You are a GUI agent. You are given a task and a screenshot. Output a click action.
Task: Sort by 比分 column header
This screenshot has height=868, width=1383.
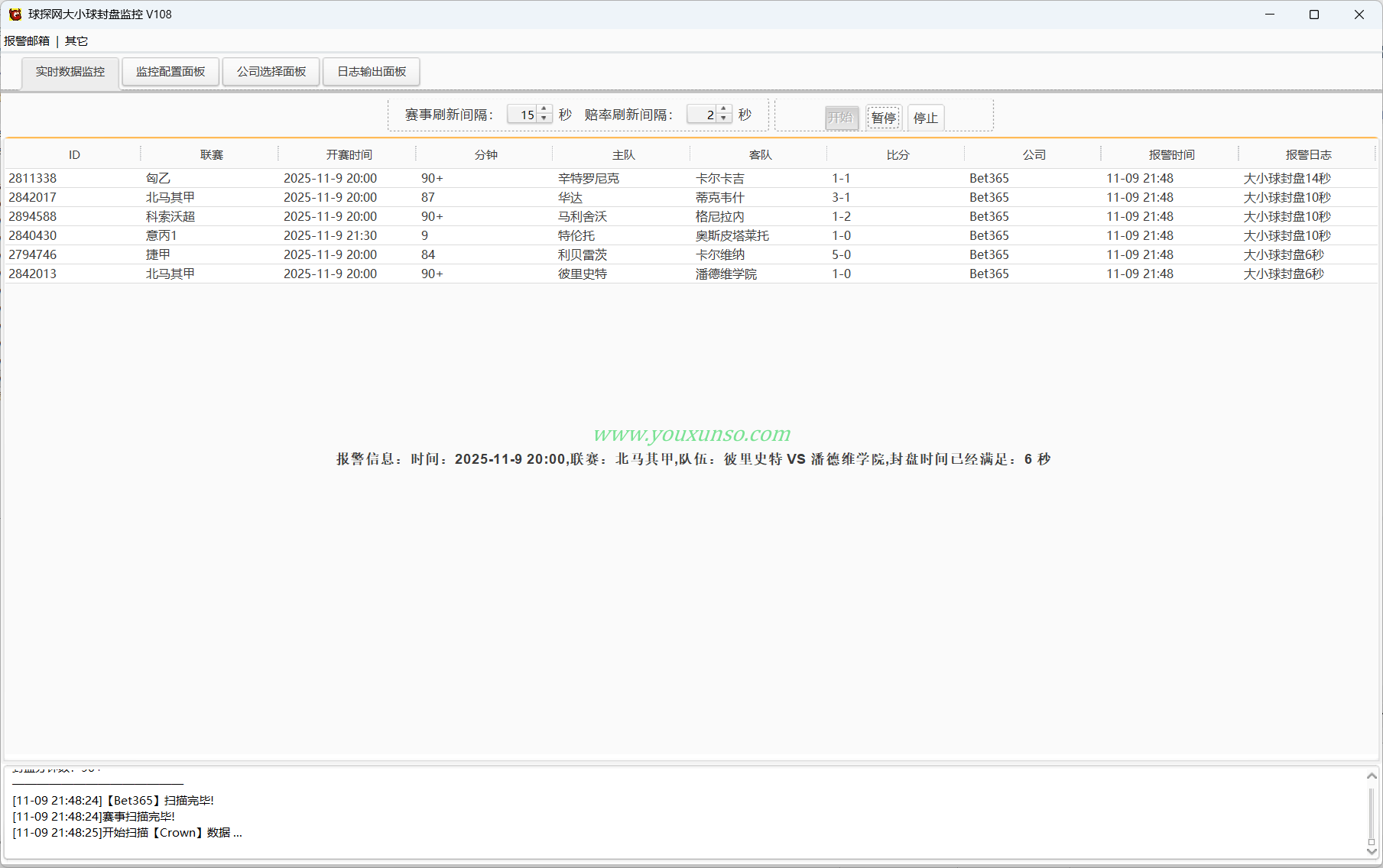898,155
